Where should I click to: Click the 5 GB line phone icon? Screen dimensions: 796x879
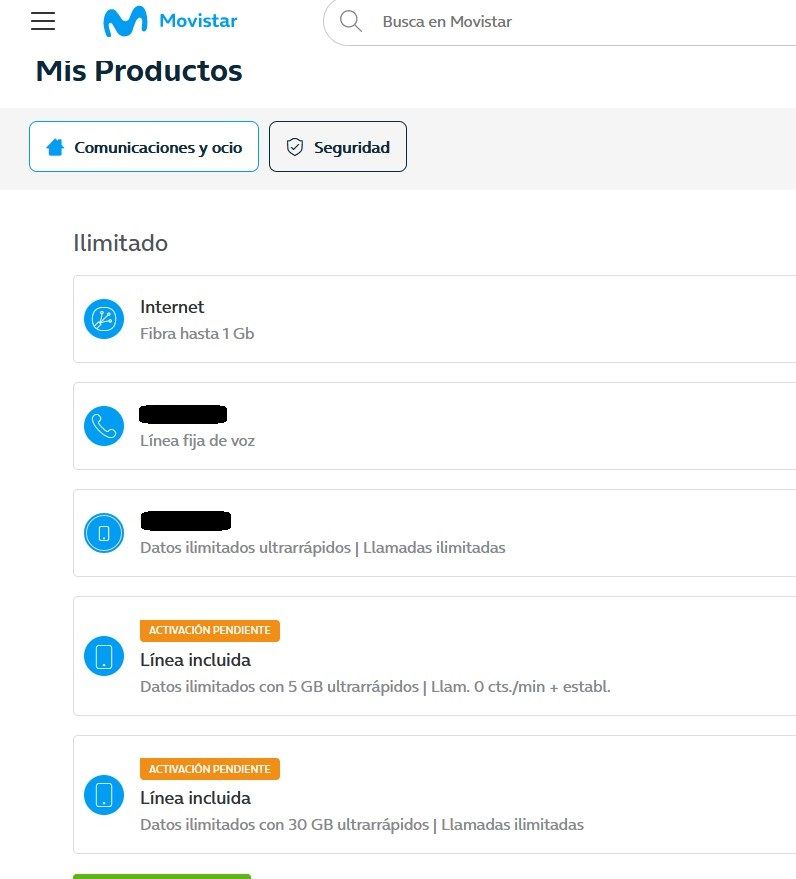[104, 656]
